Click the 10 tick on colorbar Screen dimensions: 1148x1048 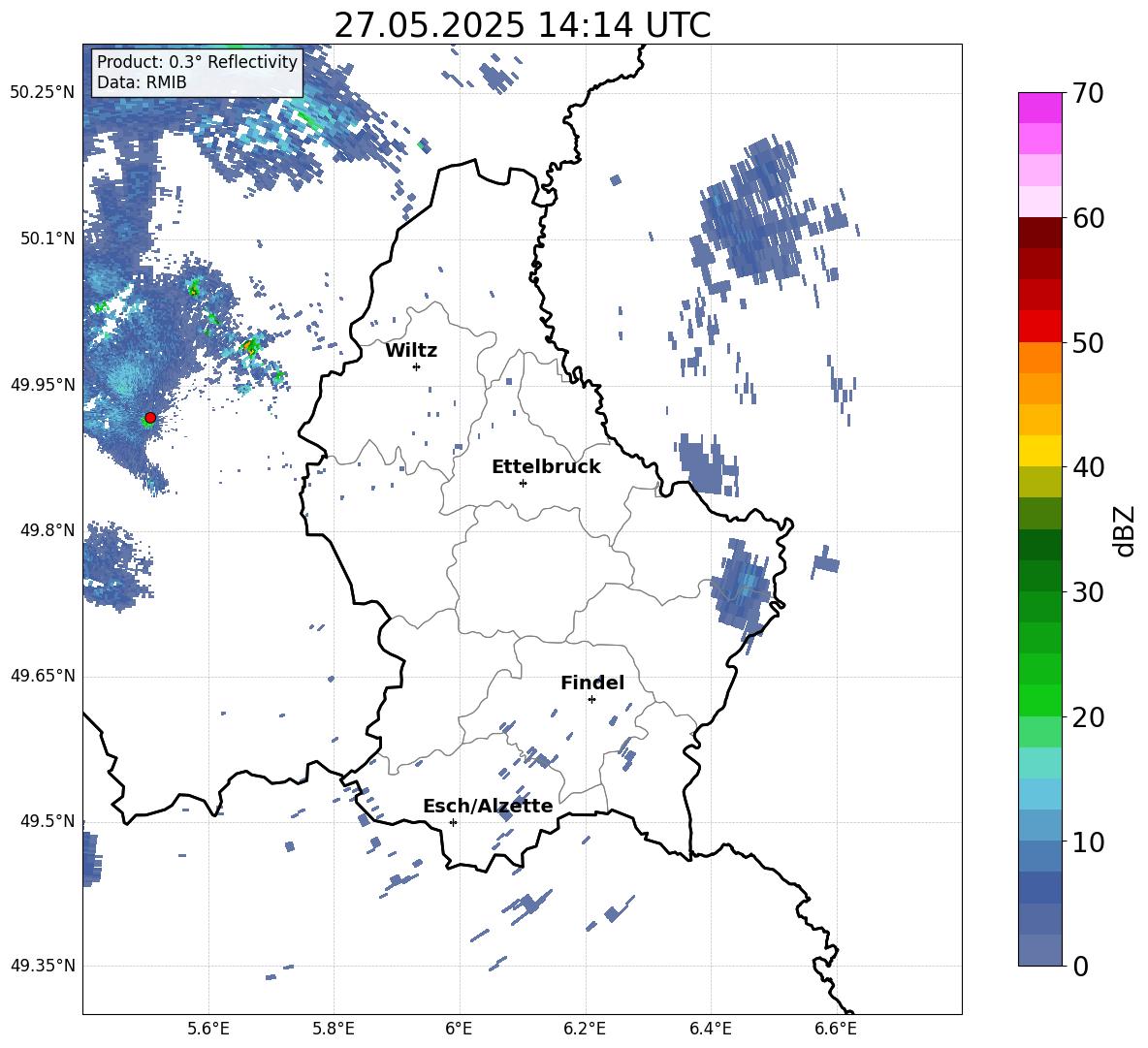[x=1088, y=842]
